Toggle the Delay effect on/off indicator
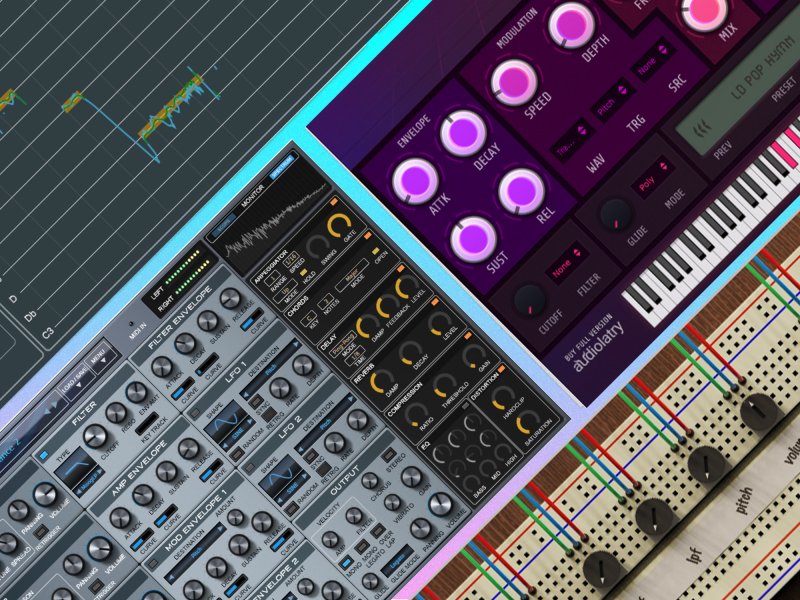The width and height of the screenshot is (800, 600). [x=401, y=268]
